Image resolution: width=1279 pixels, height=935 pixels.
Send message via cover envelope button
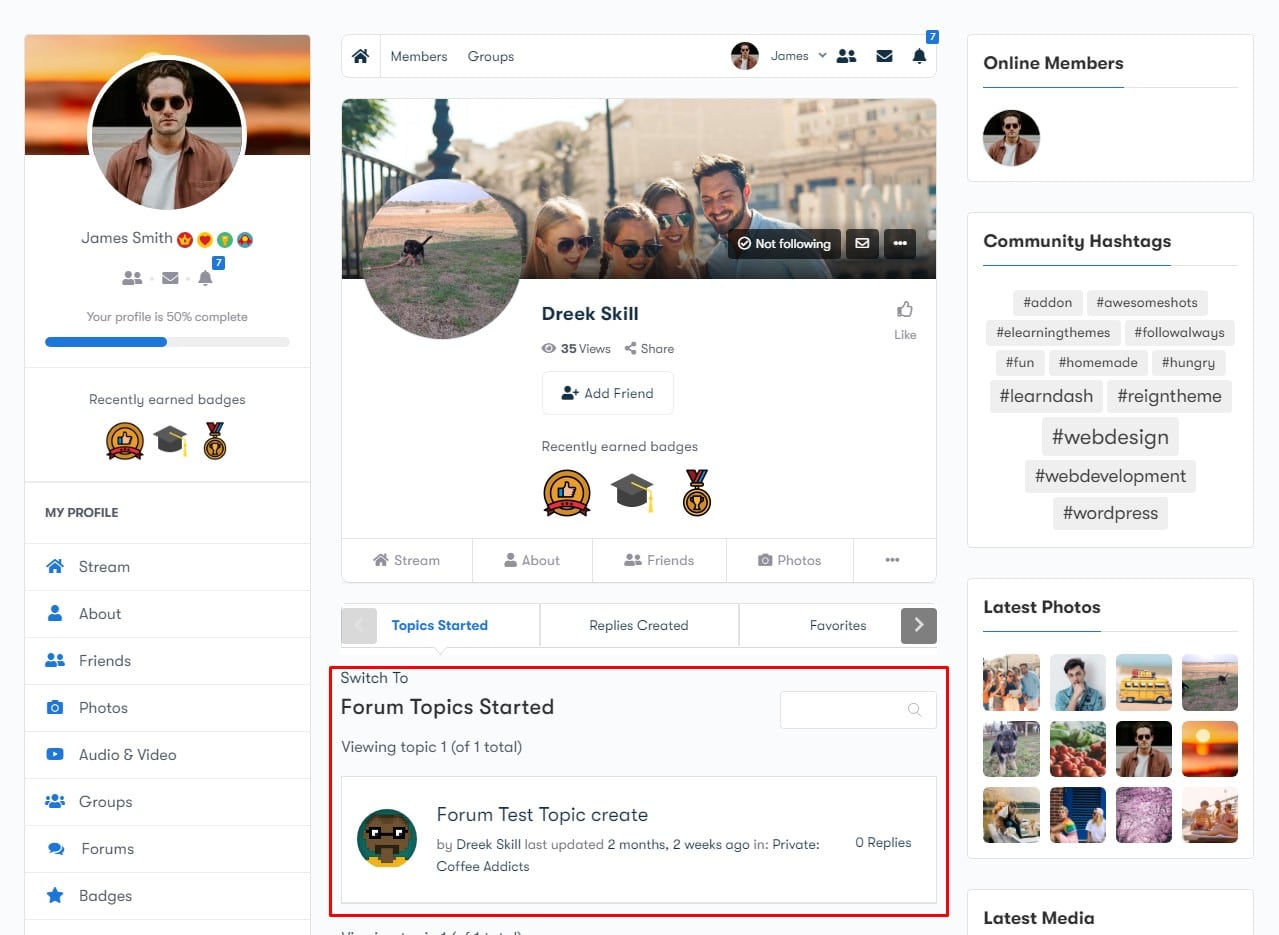[x=862, y=243]
